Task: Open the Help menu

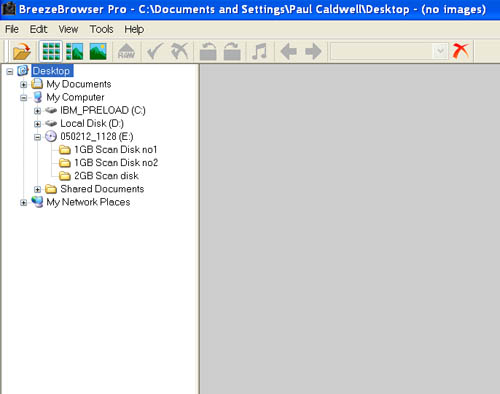Action: coord(134,29)
